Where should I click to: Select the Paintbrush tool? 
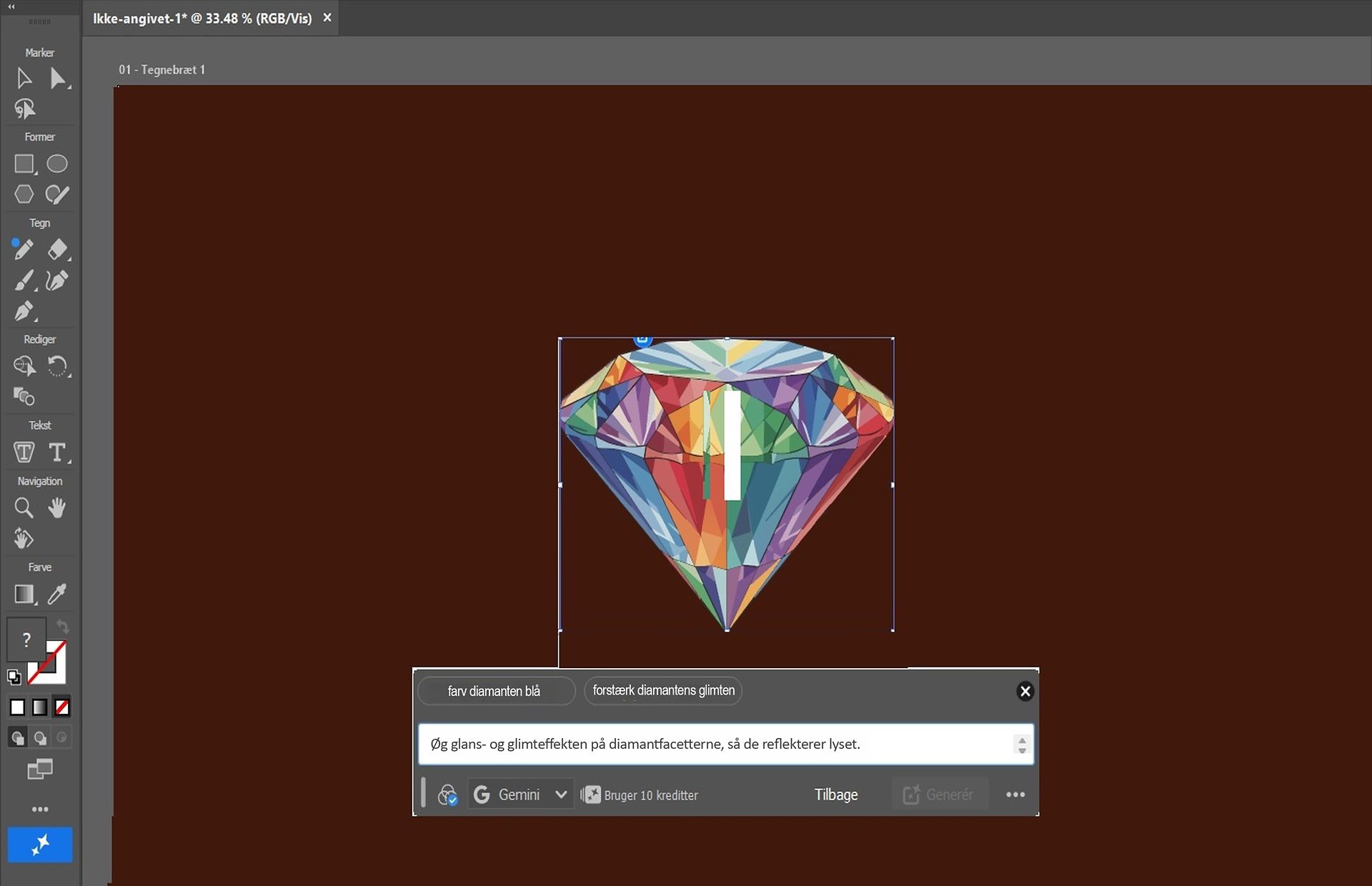click(x=24, y=280)
